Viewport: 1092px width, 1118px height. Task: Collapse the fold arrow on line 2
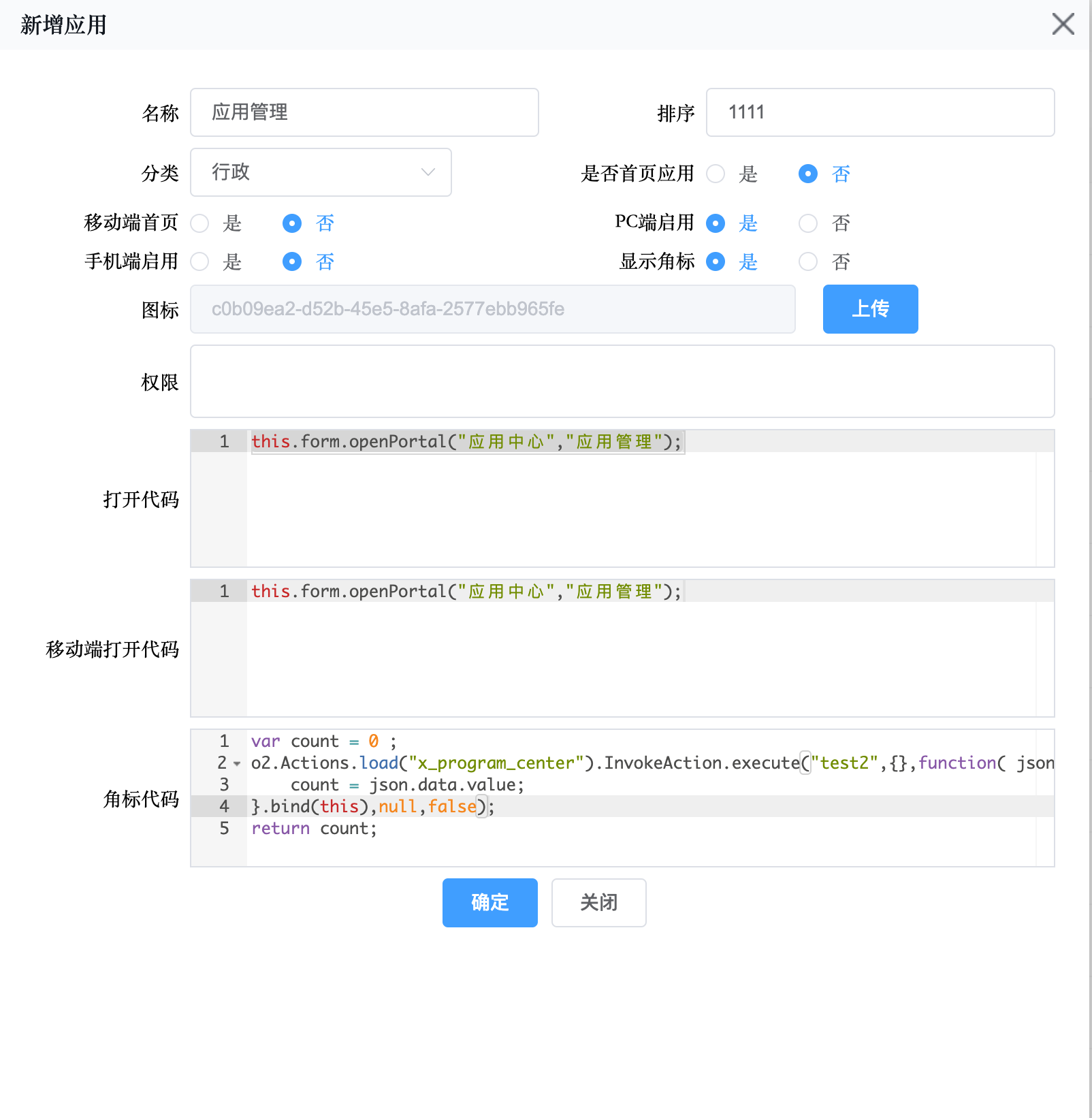[237, 764]
